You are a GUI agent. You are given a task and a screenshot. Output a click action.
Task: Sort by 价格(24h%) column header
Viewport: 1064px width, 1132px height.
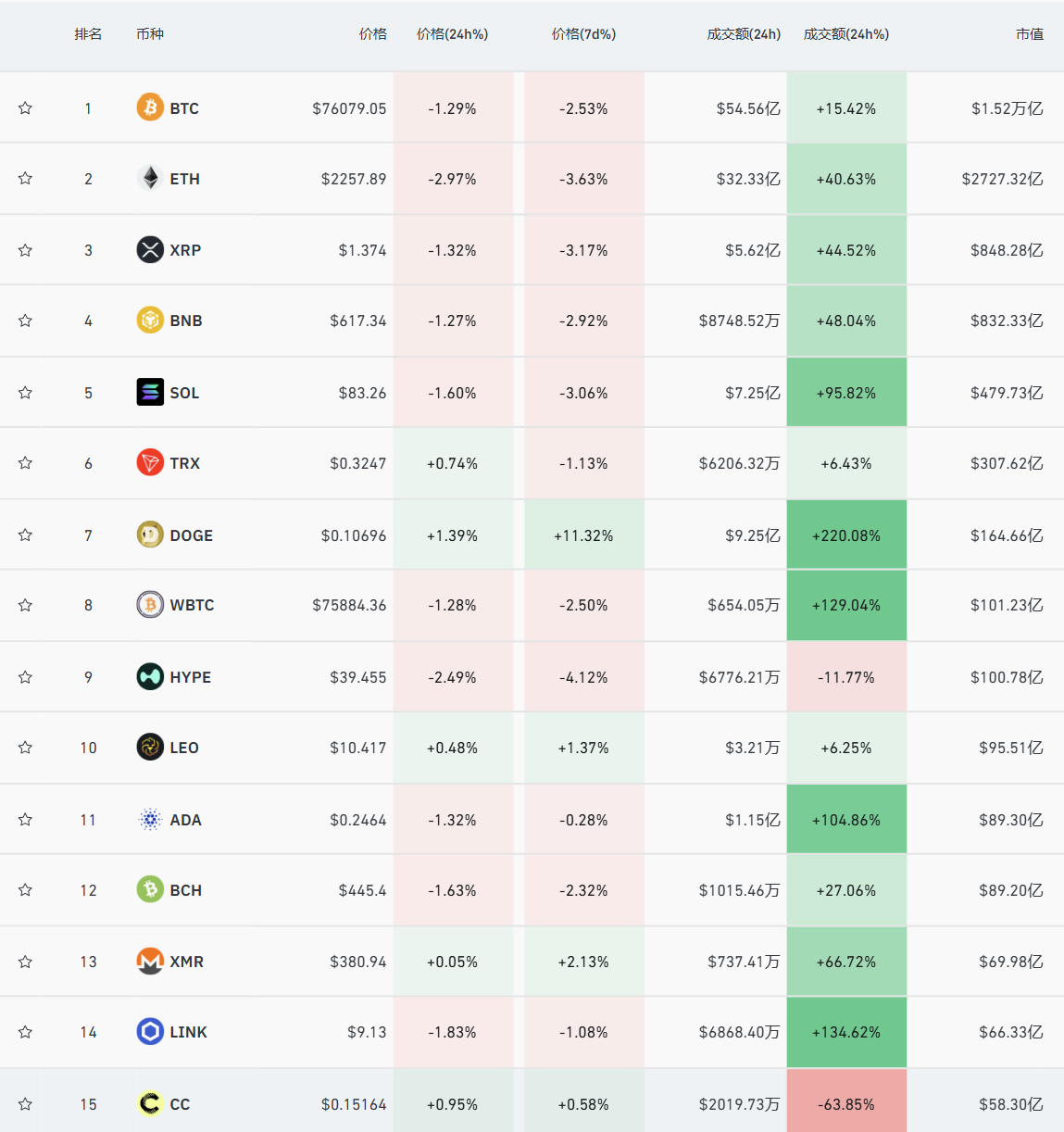452,34
